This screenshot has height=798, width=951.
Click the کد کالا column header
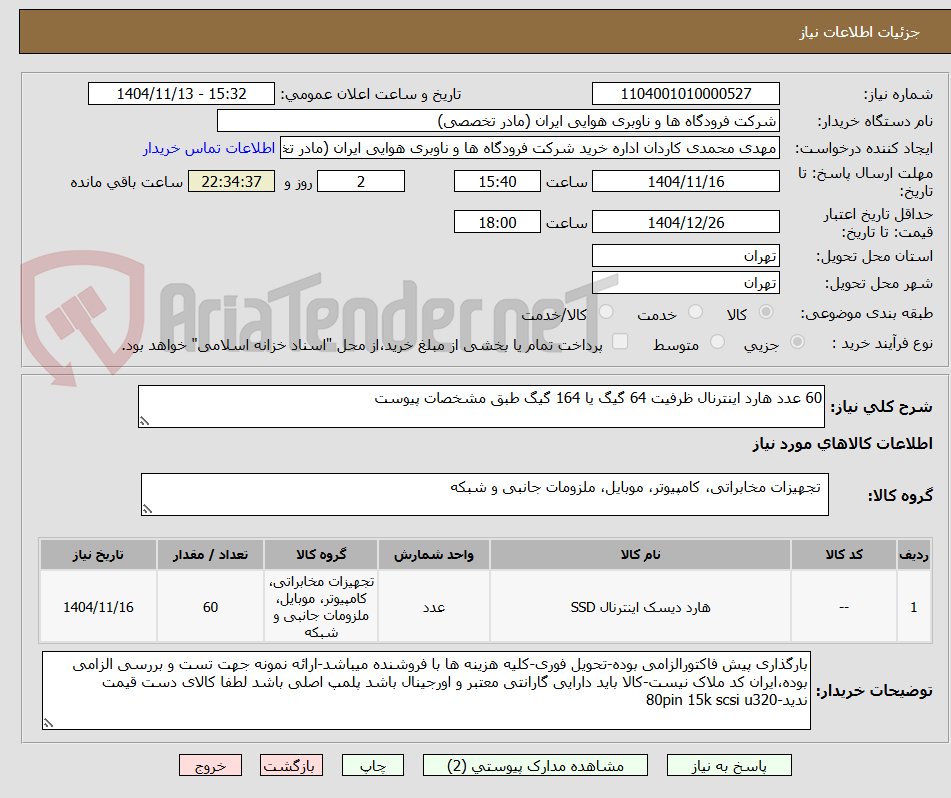[x=844, y=554]
